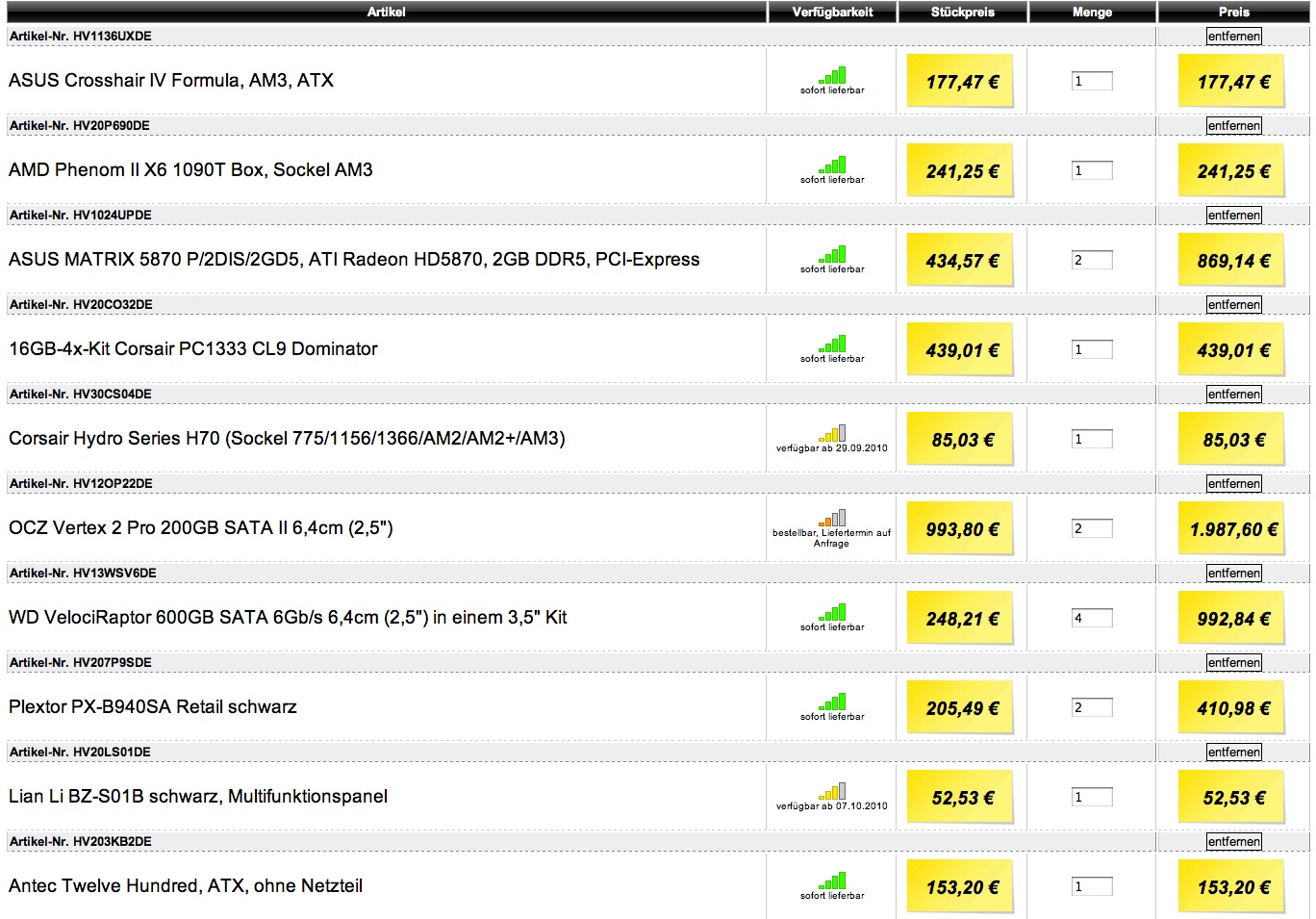Image resolution: width=1316 pixels, height=919 pixels.
Task: Open ASUS Crosshair IV Formula product name
Action: (x=171, y=81)
